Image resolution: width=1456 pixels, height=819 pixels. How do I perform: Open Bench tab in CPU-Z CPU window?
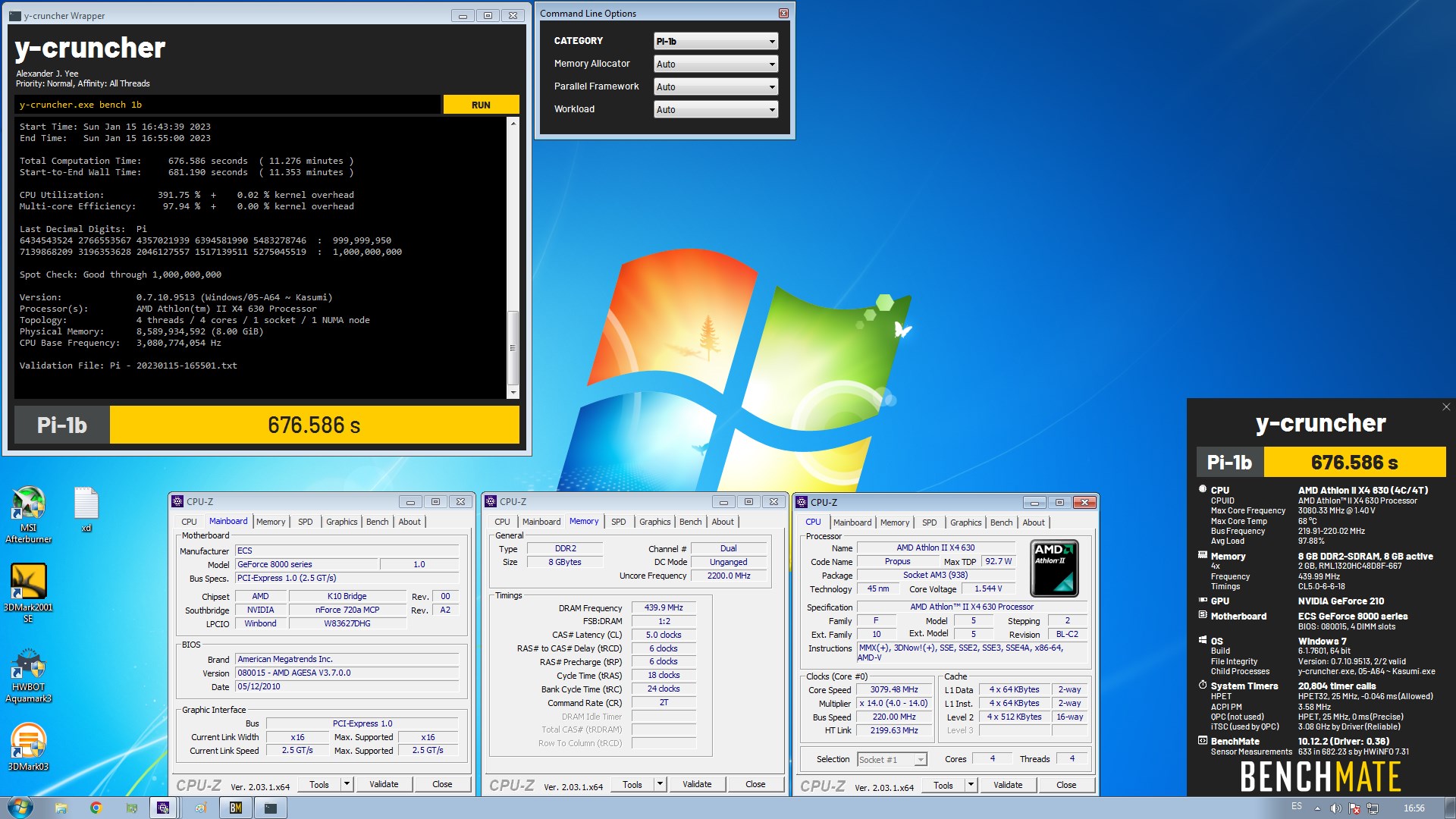tap(1001, 522)
